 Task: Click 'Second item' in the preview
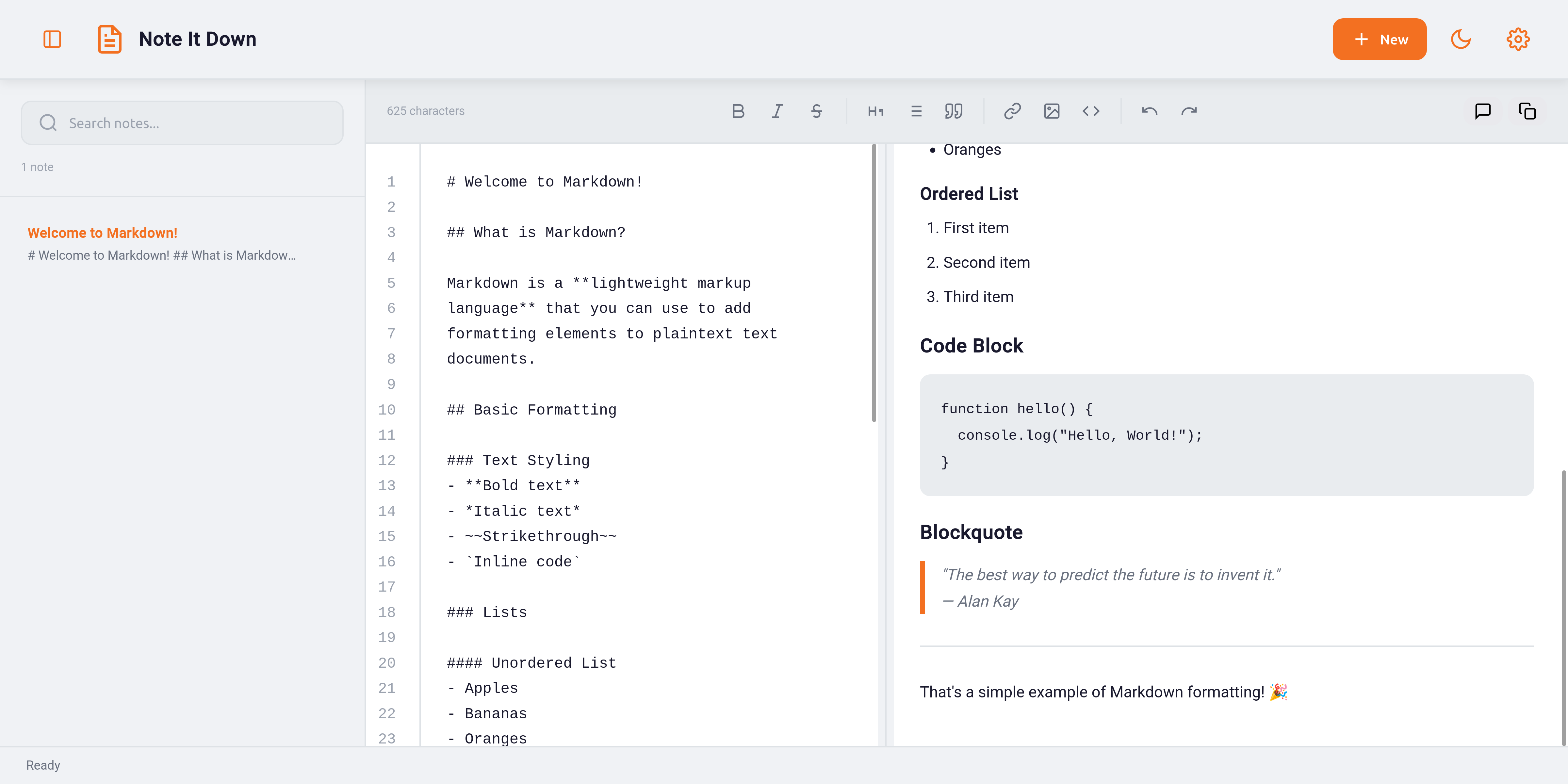tap(986, 262)
